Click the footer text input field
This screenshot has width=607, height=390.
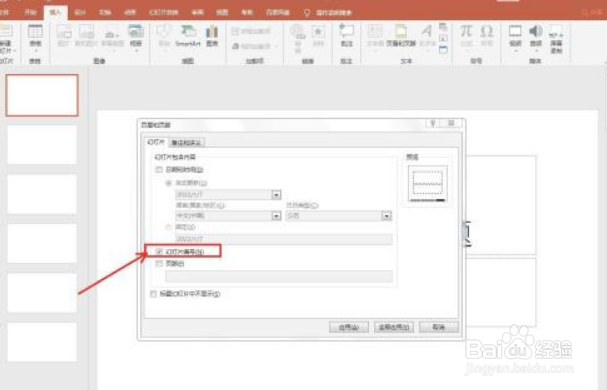coord(279,276)
